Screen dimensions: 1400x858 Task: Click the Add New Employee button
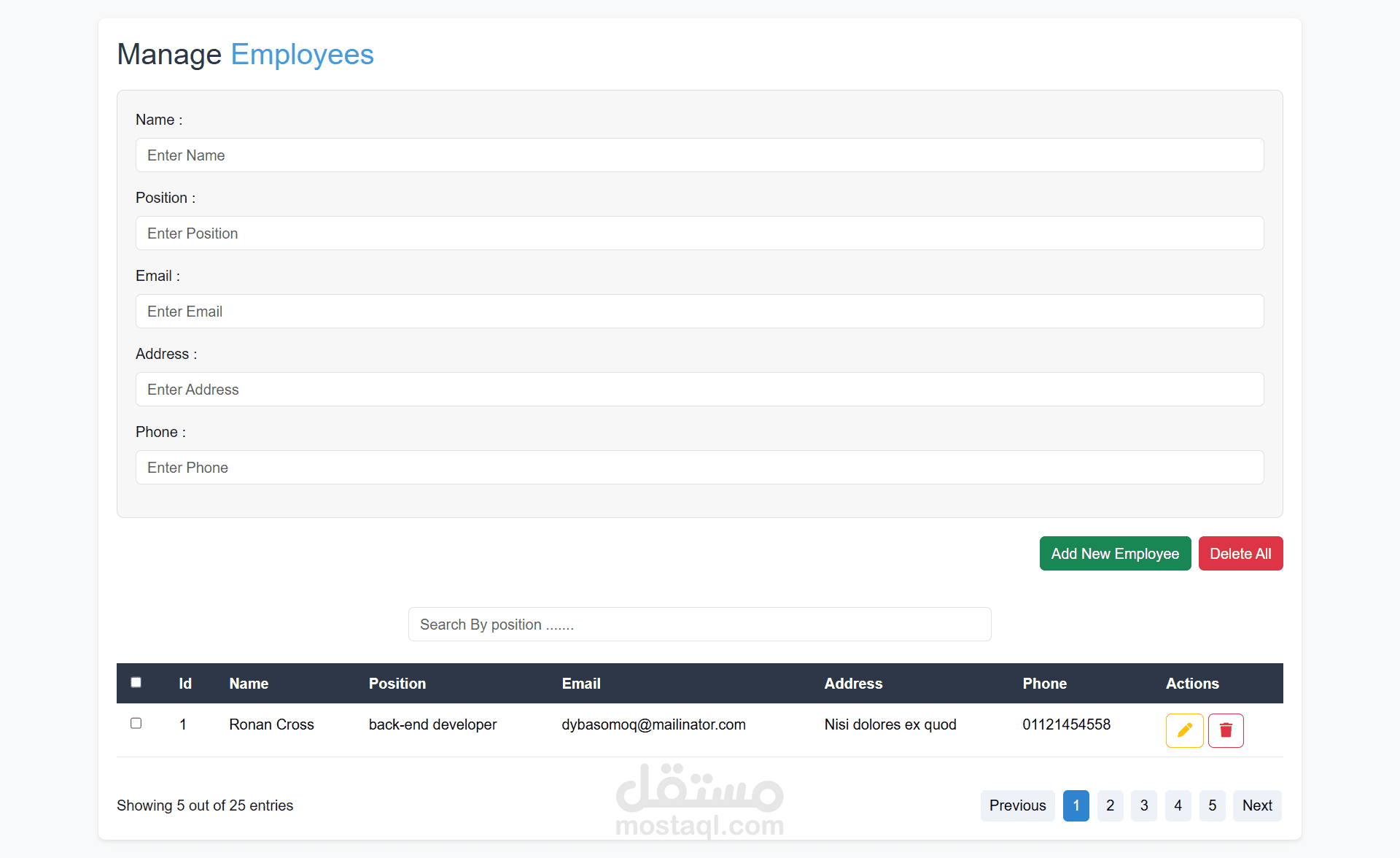(x=1115, y=553)
